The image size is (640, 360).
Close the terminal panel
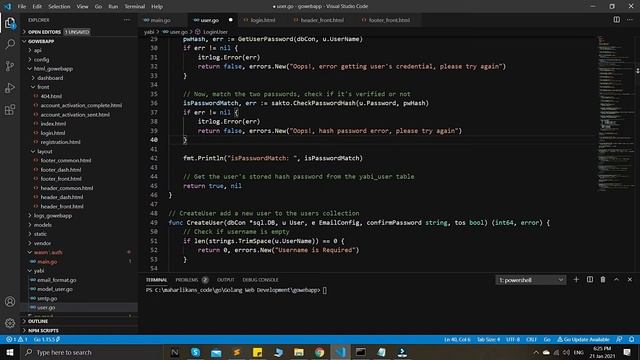tap(630, 280)
